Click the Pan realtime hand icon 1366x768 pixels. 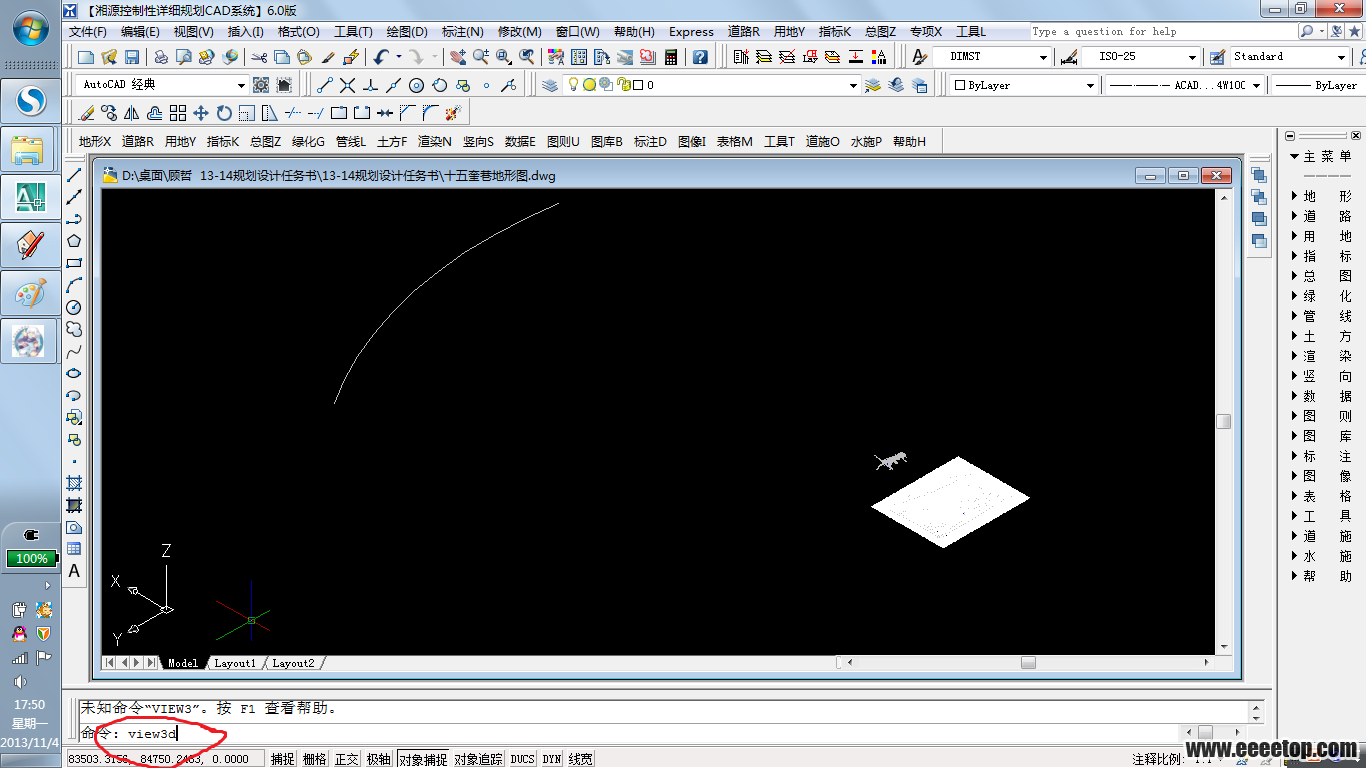pos(458,57)
